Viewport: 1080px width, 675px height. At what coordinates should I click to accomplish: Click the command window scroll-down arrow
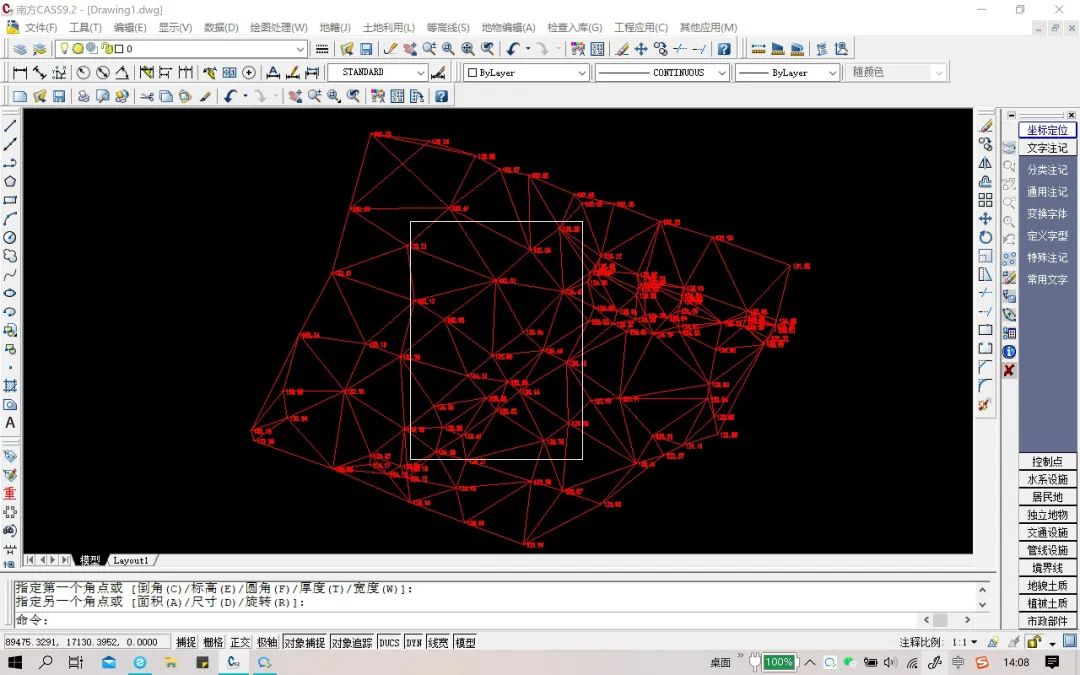(983, 604)
